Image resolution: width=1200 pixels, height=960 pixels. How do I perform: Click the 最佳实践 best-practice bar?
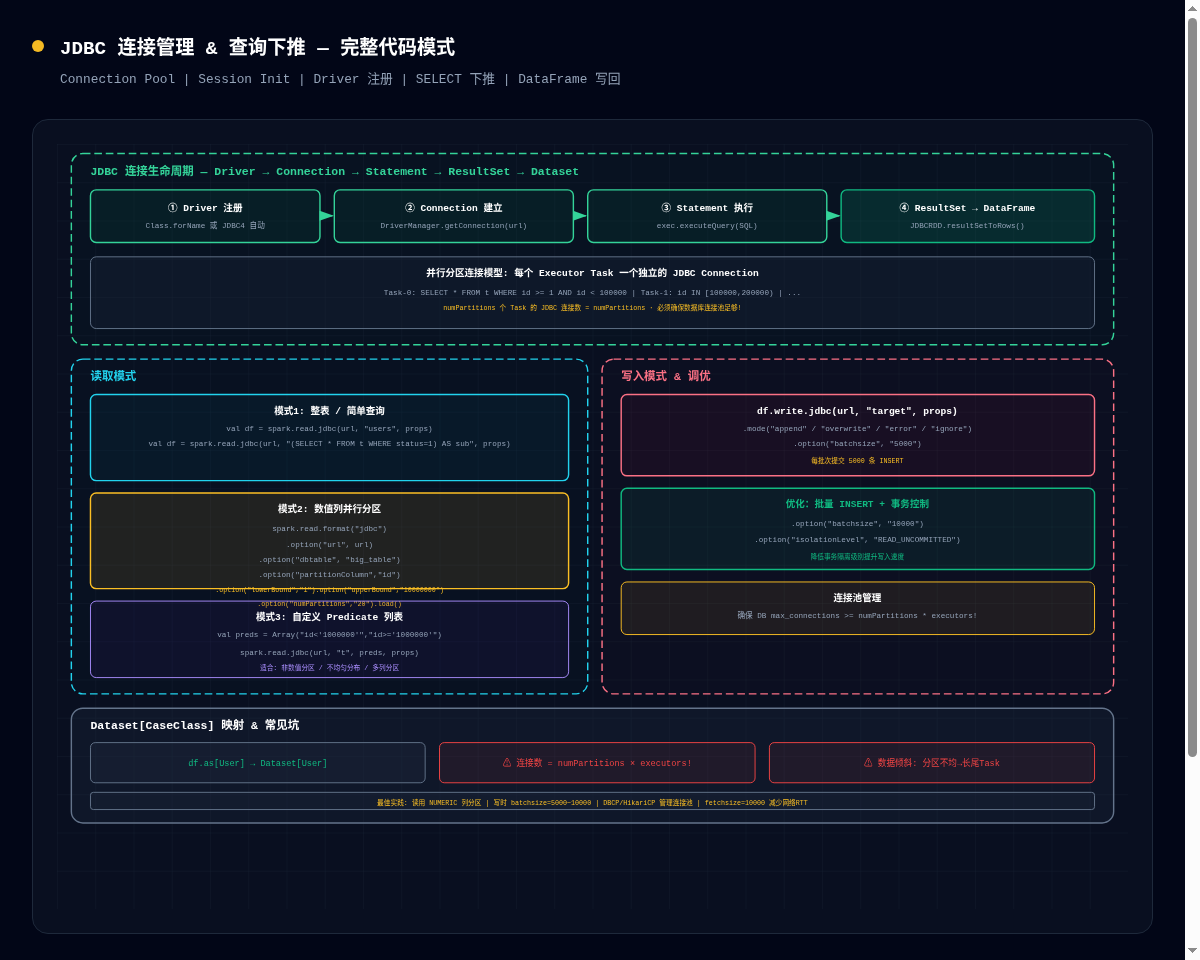pyautogui.click(x=592, y=802)
